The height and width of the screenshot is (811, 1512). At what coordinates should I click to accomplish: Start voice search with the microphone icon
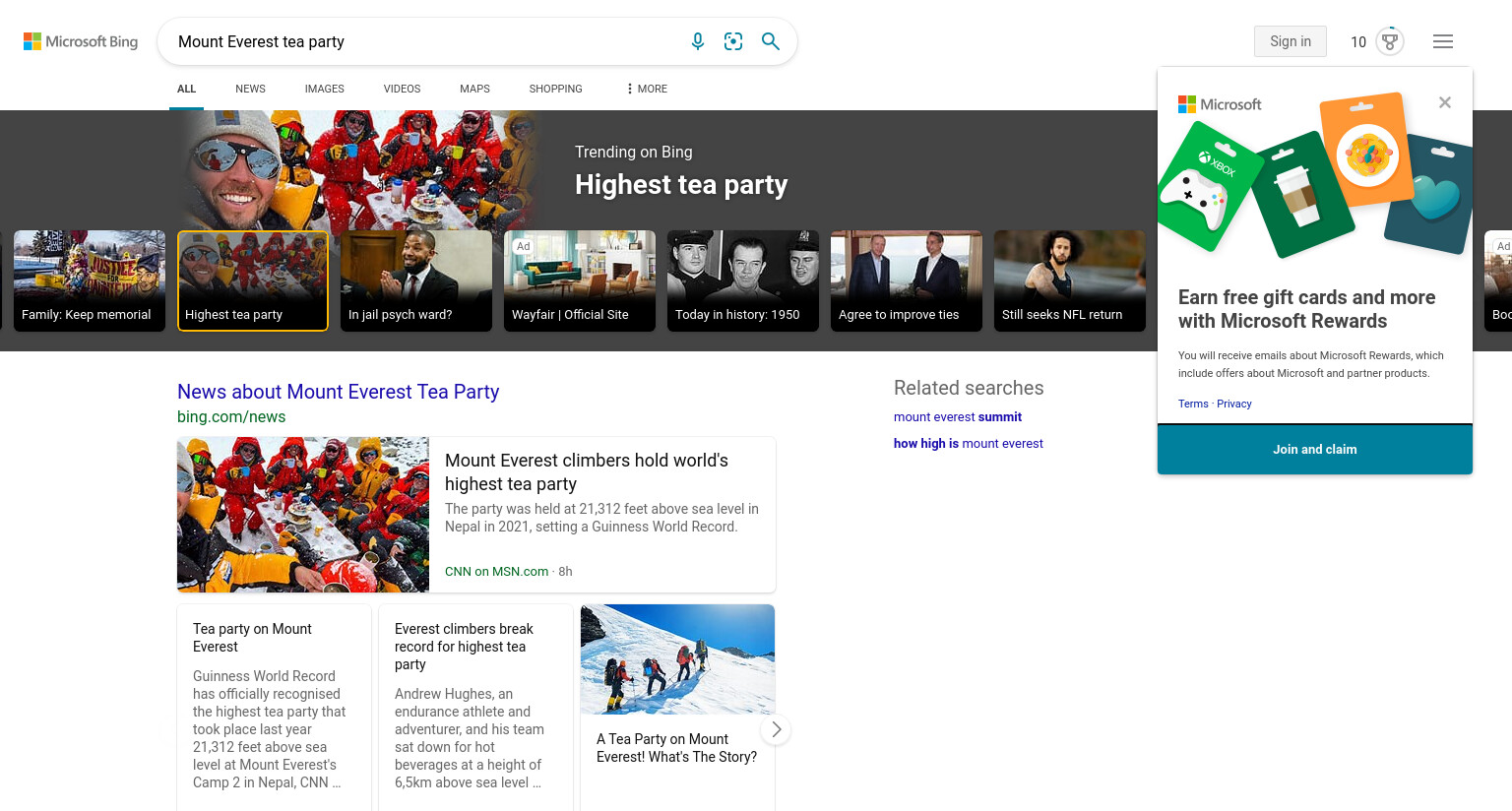pos(698,41)
